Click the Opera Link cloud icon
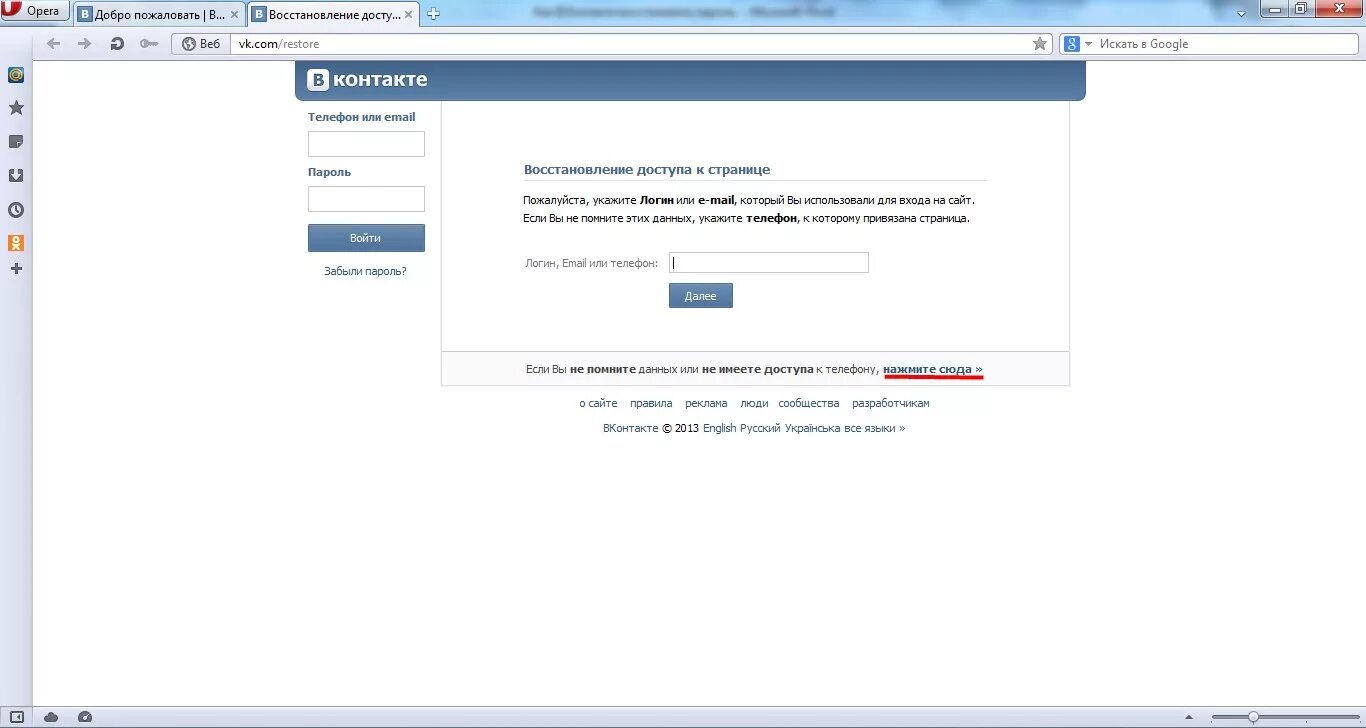Viewport: 1366px width, 728px height. [x=51, y=717]
